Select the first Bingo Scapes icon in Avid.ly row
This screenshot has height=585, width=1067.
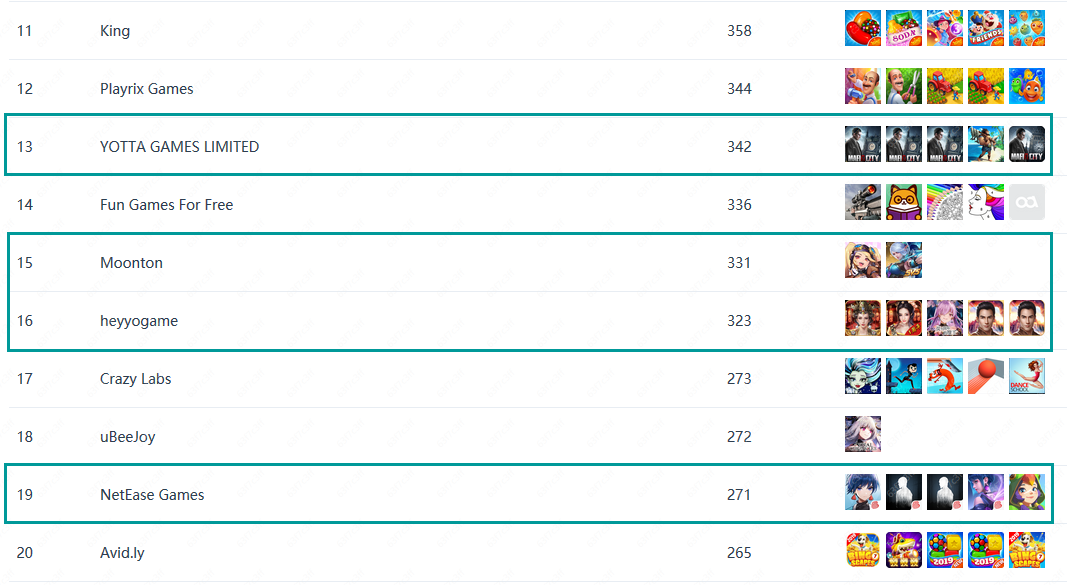[x=863, y=550]
